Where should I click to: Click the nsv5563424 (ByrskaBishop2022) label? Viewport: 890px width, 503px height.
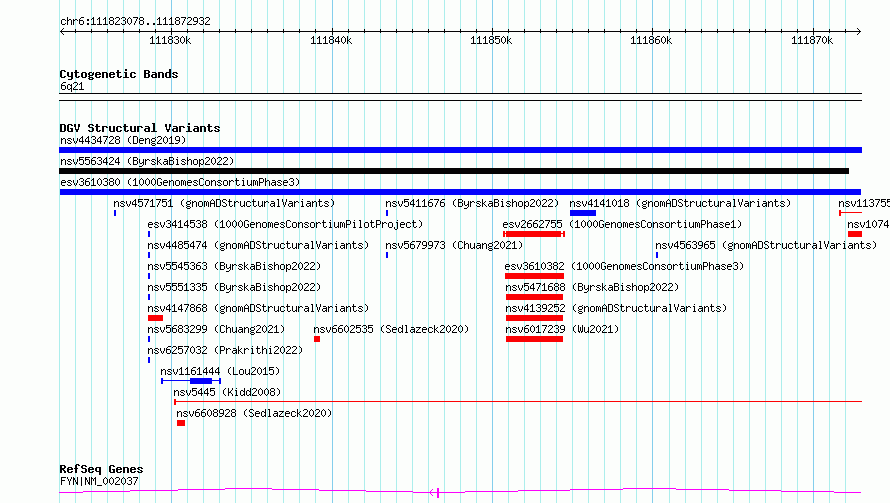point(147,161)
